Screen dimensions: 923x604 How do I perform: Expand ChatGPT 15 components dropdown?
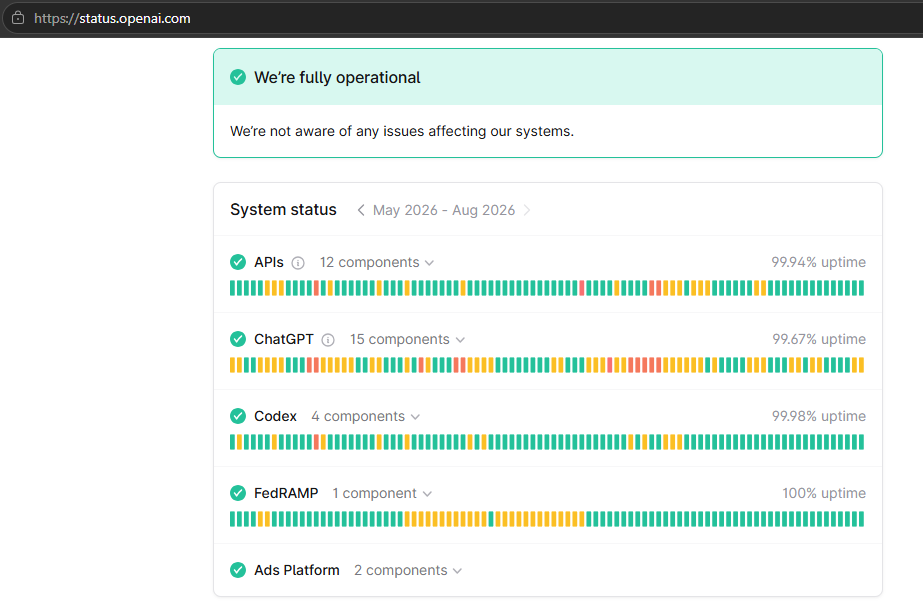click(x=407, y=340)
